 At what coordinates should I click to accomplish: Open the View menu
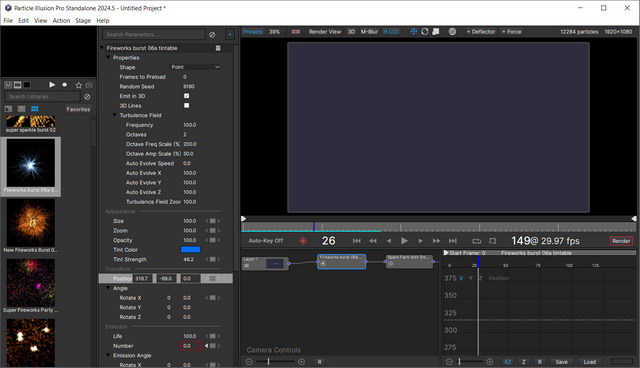click(x=40, y=20)
